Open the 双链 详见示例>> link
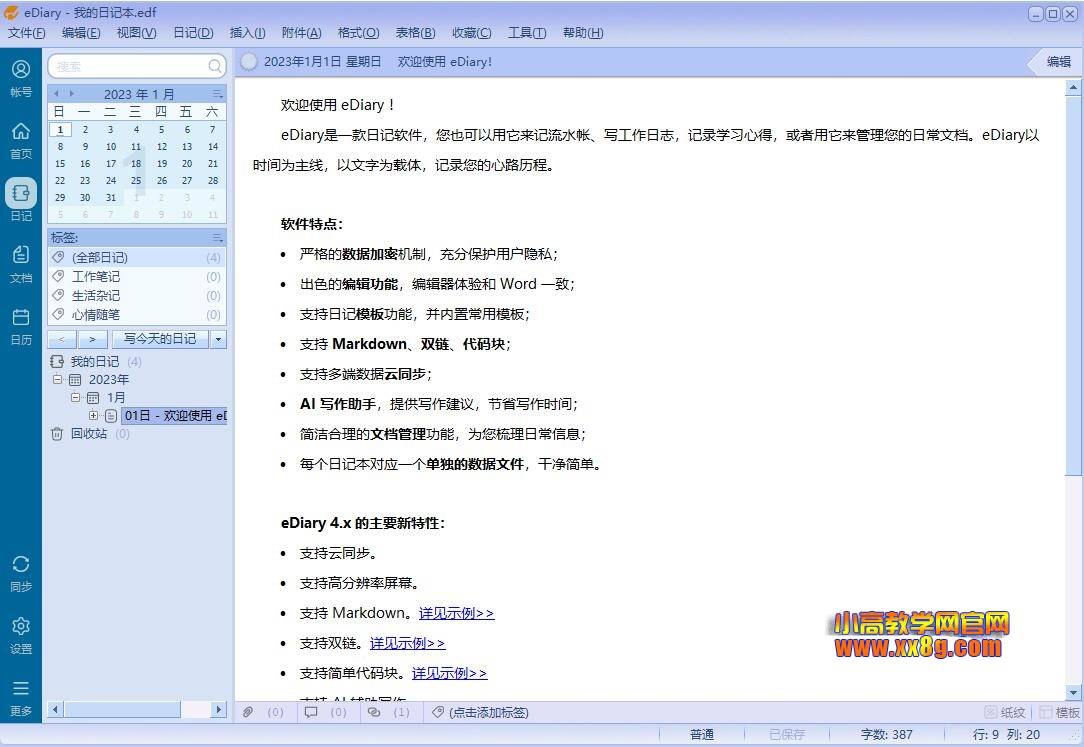1084x747 pixels. [x=407, y=643]
